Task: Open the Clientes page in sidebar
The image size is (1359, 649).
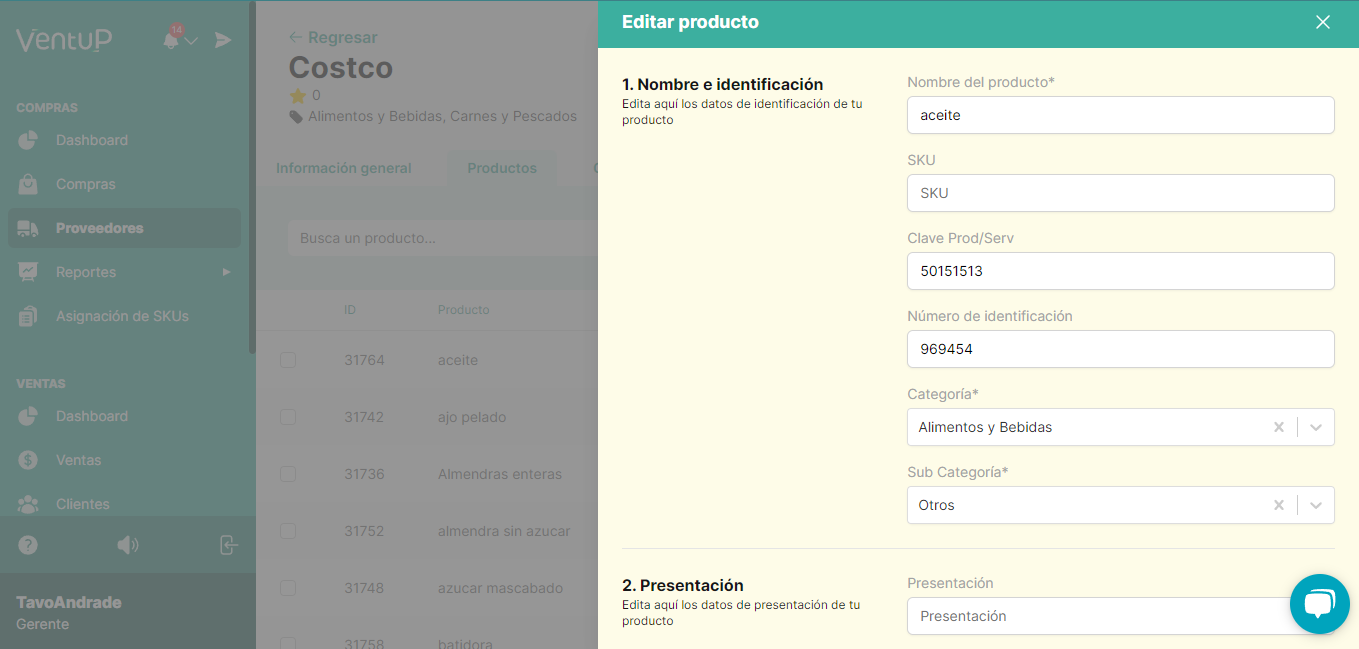Action: (x=83, y=504)
